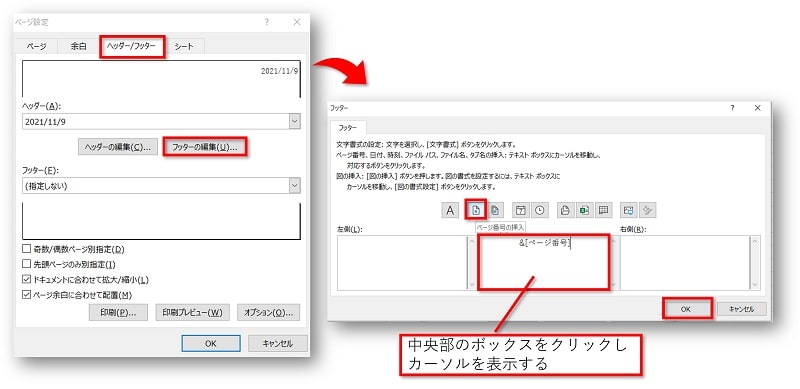The height and width of the screenshot is (389, 800).
Task: Toggle 先頭ページのみ別指定 checkbox
Action: coord(27,264)
